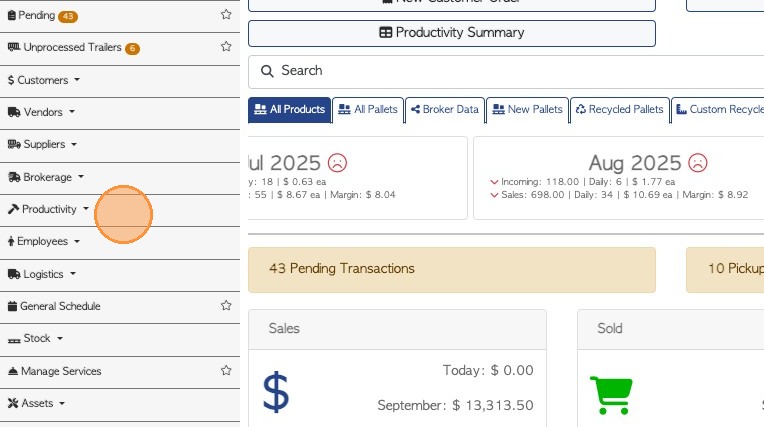
Task: Expand the Vendors dropdown menu
Action: 42,112
